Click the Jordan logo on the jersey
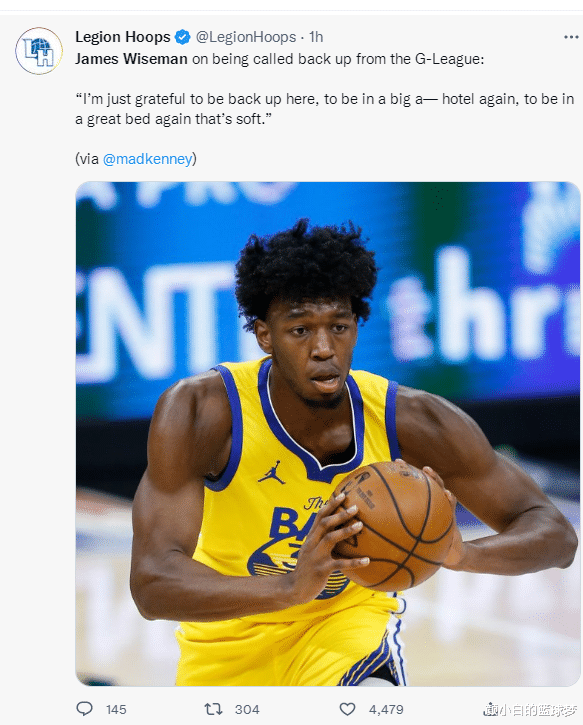 point(272,472)
